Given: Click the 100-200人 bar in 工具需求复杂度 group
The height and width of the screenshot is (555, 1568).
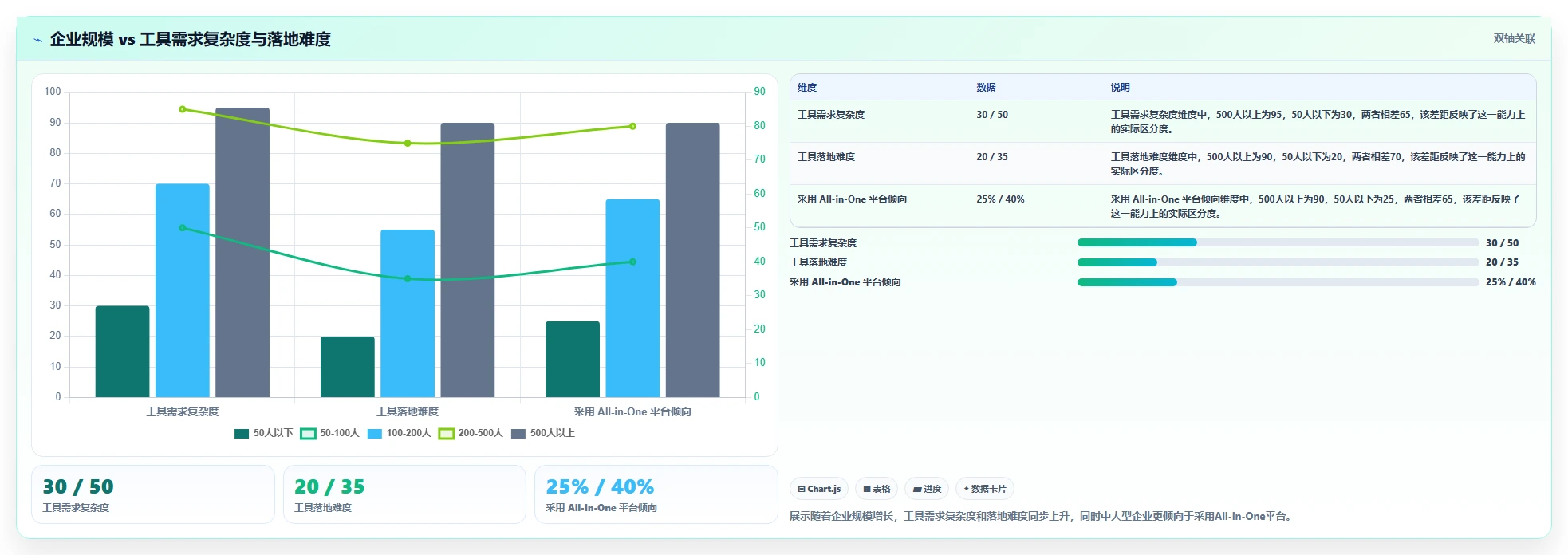Looking at the screenshot, I should [183, 290].
